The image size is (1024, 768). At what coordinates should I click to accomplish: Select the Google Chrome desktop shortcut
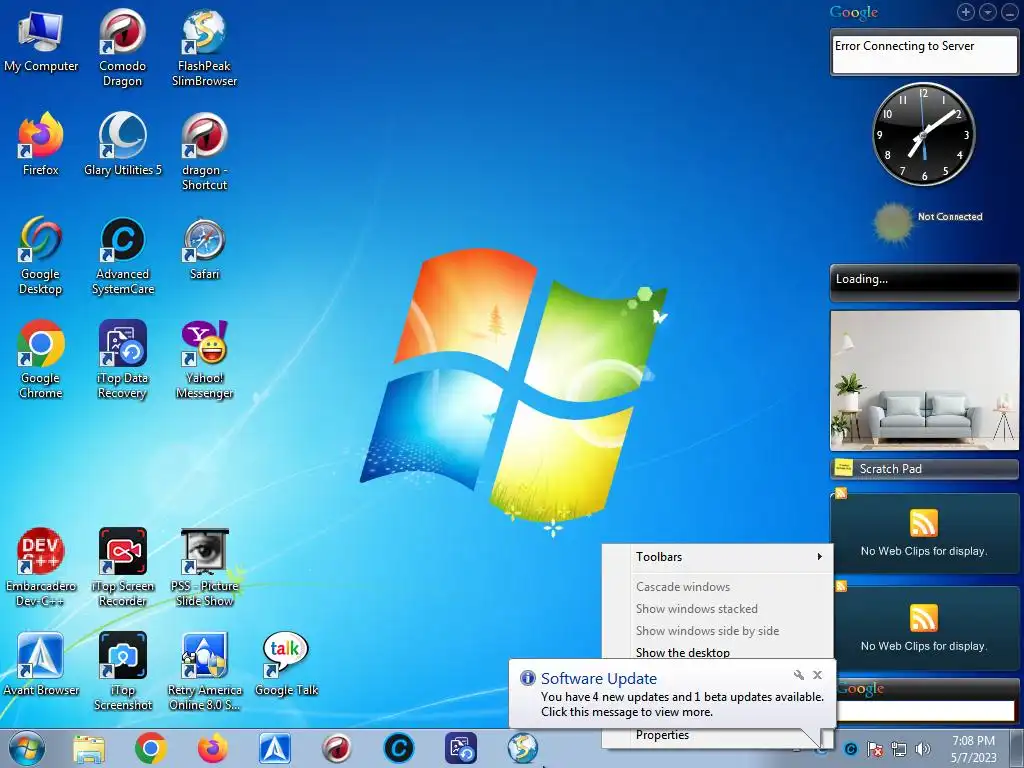tap(40, 359)
